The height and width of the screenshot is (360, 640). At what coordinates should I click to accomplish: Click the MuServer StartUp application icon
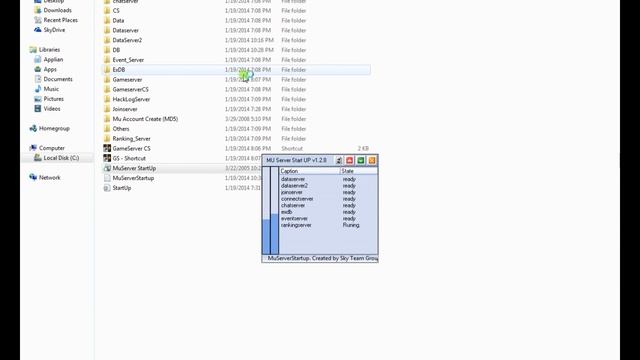[107, 168]
